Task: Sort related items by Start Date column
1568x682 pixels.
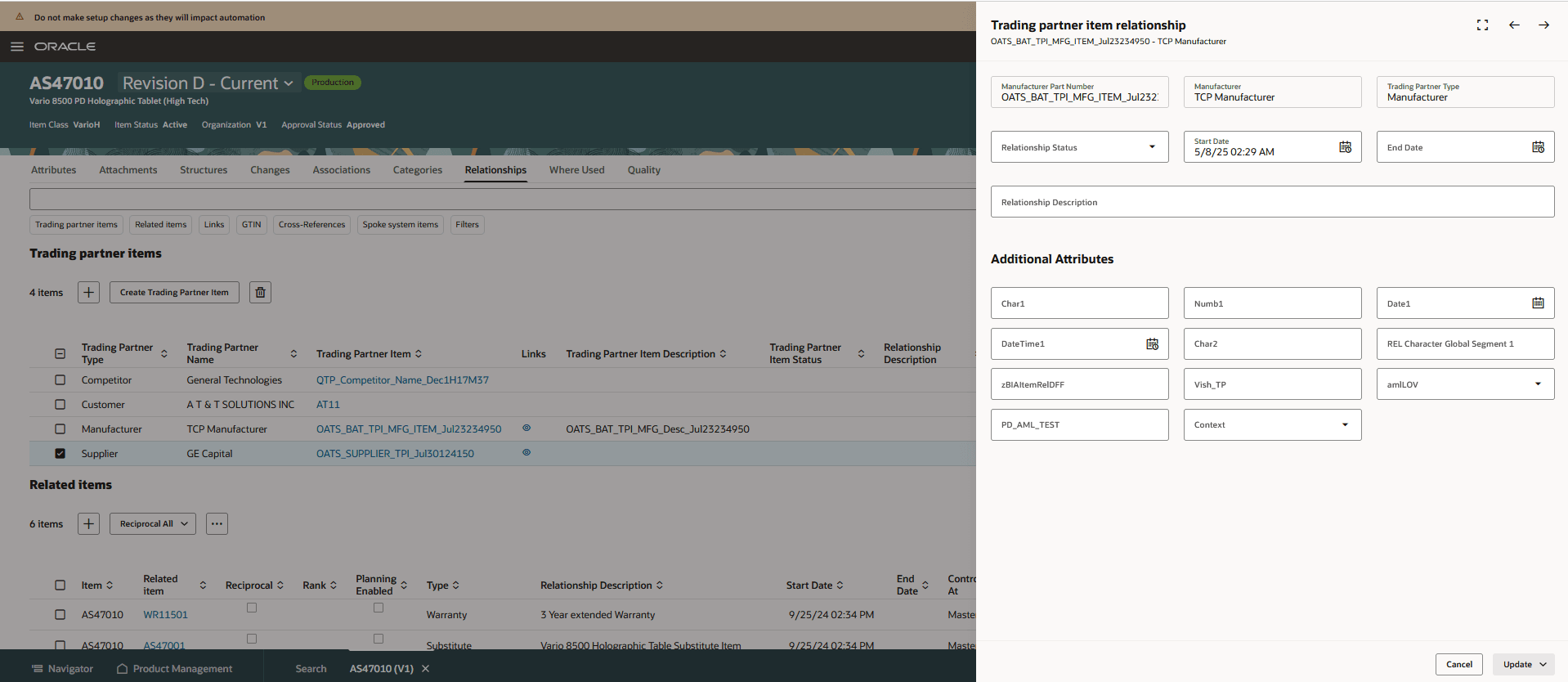Action: pos(840,585)
